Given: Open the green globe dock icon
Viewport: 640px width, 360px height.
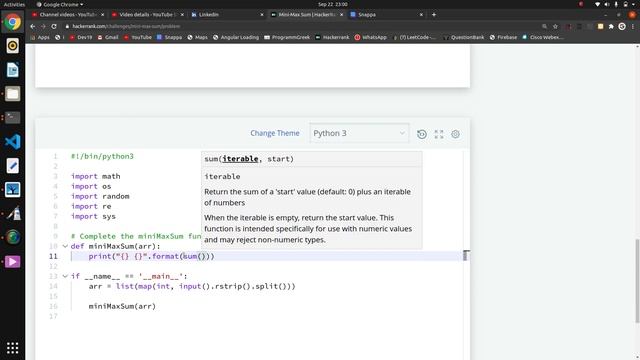Looking at the screenshot, I should click(13, 237).
